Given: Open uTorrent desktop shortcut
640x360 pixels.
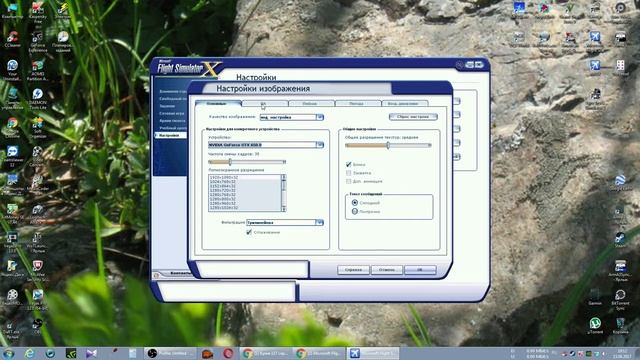Looking at the screenshot, I should point(595,325).
